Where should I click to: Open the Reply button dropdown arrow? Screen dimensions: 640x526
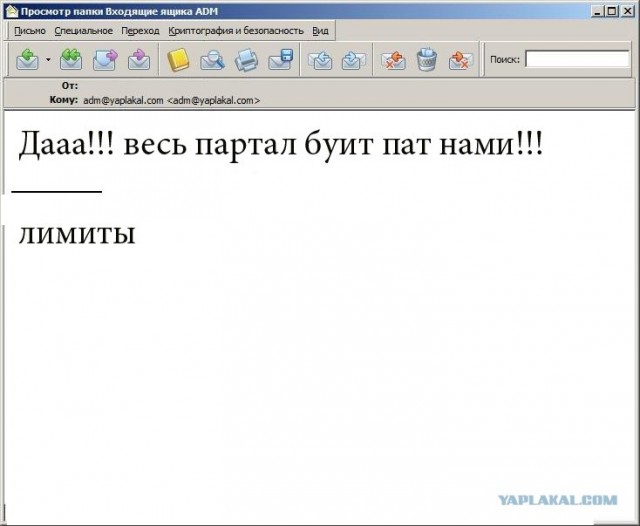click(48, 60)
